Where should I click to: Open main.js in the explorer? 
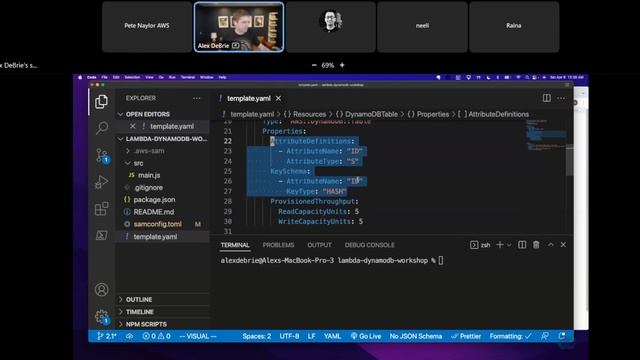pos(149,175)
